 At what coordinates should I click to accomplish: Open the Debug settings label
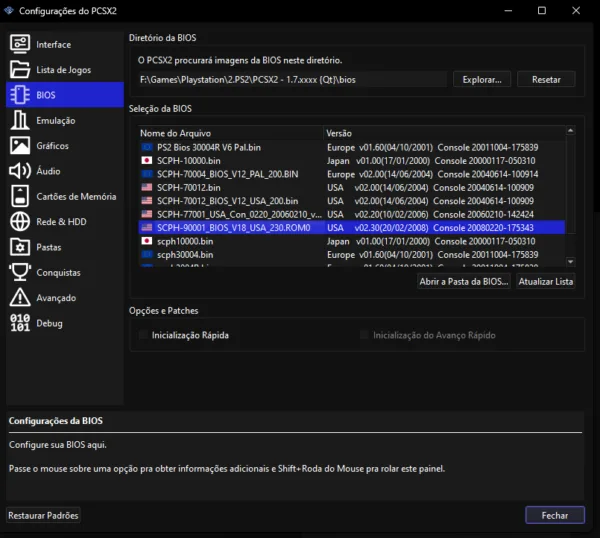click(x=49, y=323)
